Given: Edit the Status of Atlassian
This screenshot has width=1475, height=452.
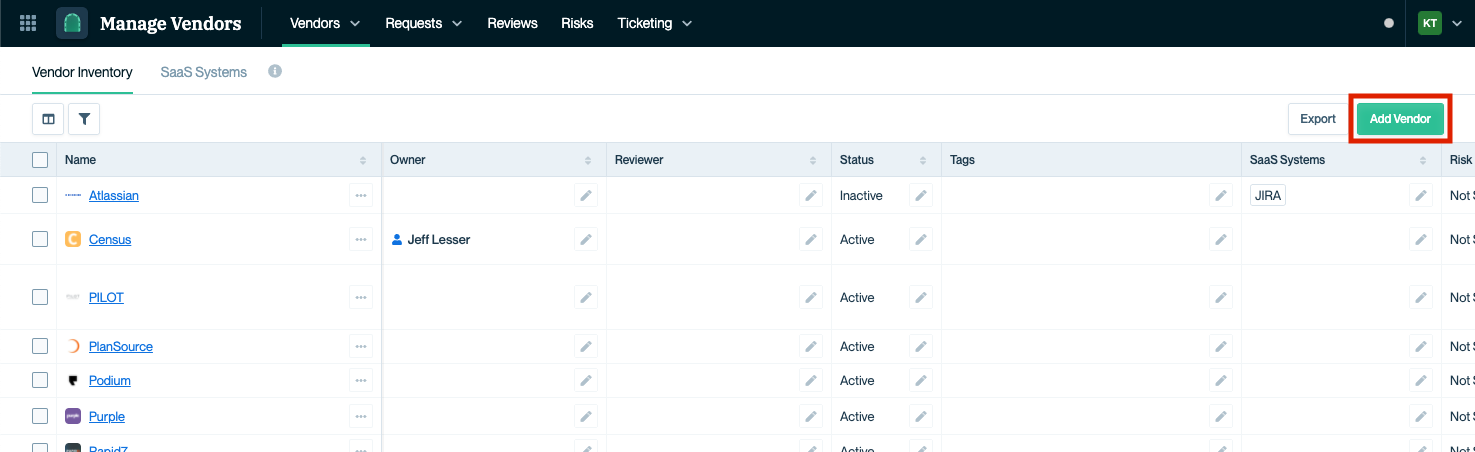Looking at the screenshot, I should (921, 195).
